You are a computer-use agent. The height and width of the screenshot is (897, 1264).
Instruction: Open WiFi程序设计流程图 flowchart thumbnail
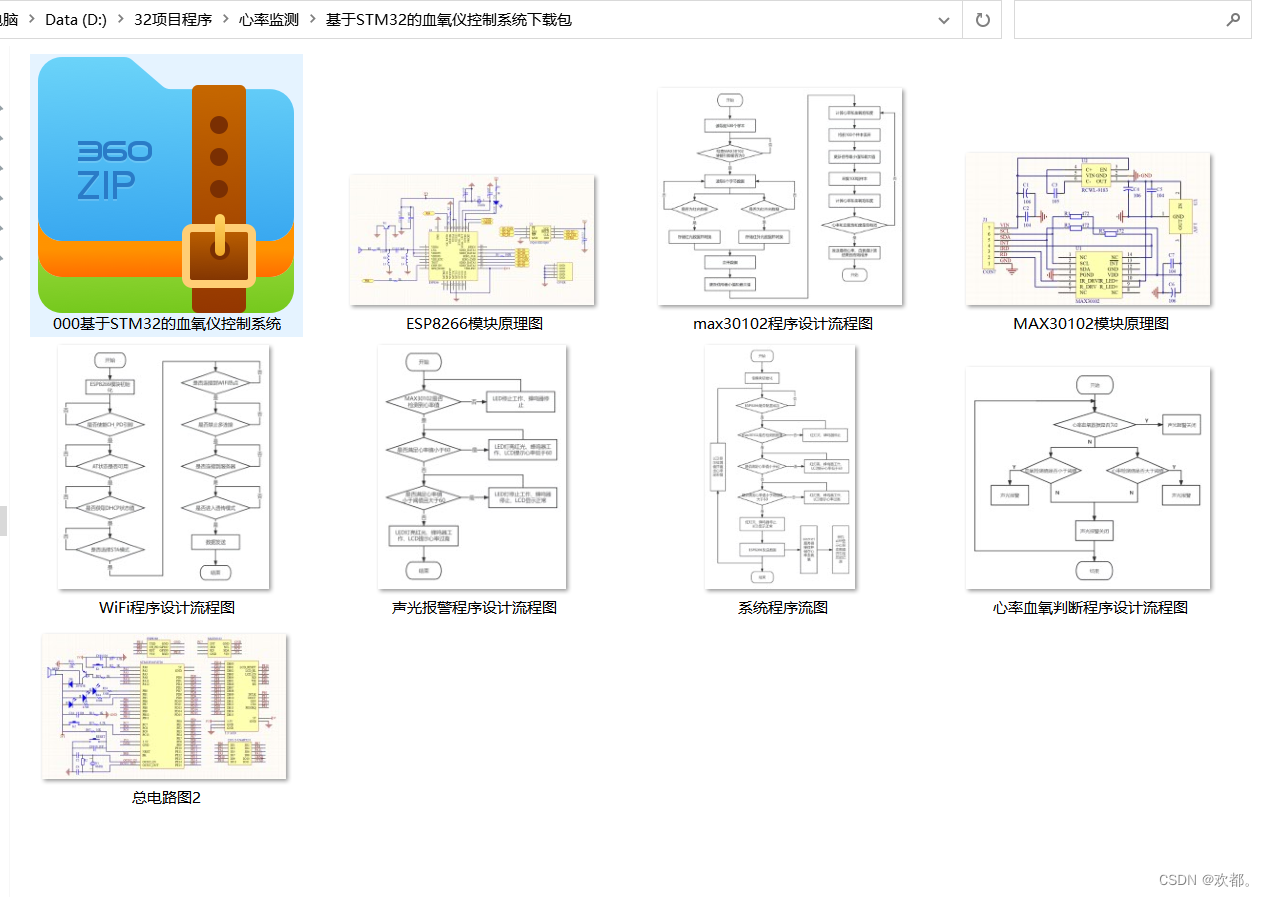tap(164, 467)
